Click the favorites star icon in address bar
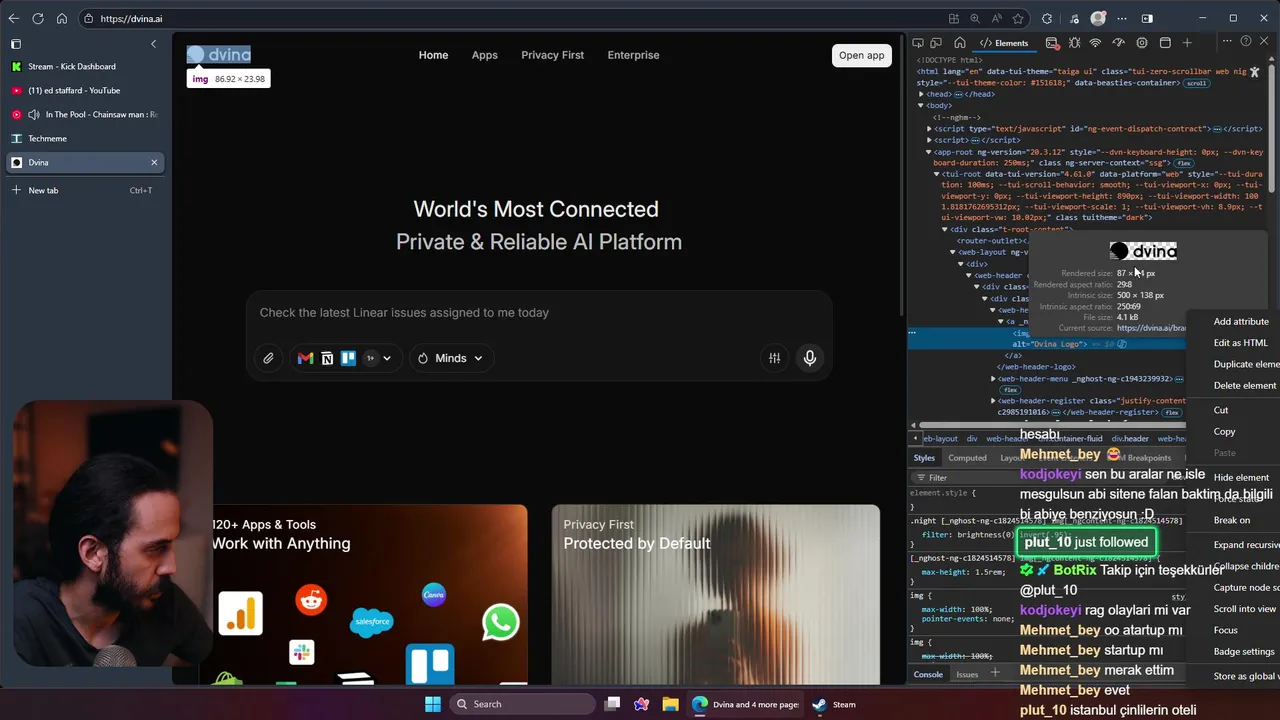The width and height of the screenshot is (1280, 720). pyautogui.click(x=1018, y=18)
